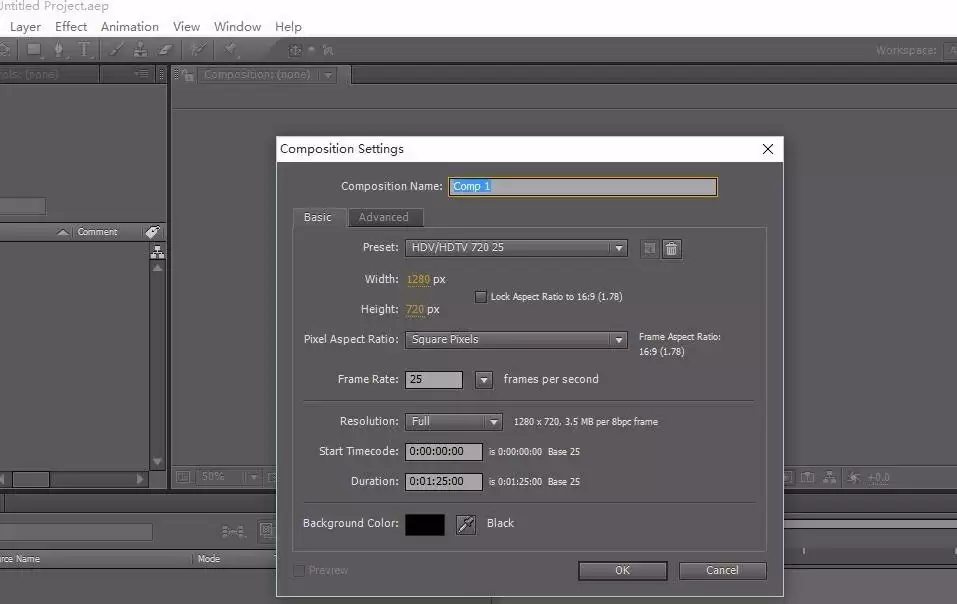
Task: Click the Project panel horizontal scrollbar thumb
Action: coord(31,480)
